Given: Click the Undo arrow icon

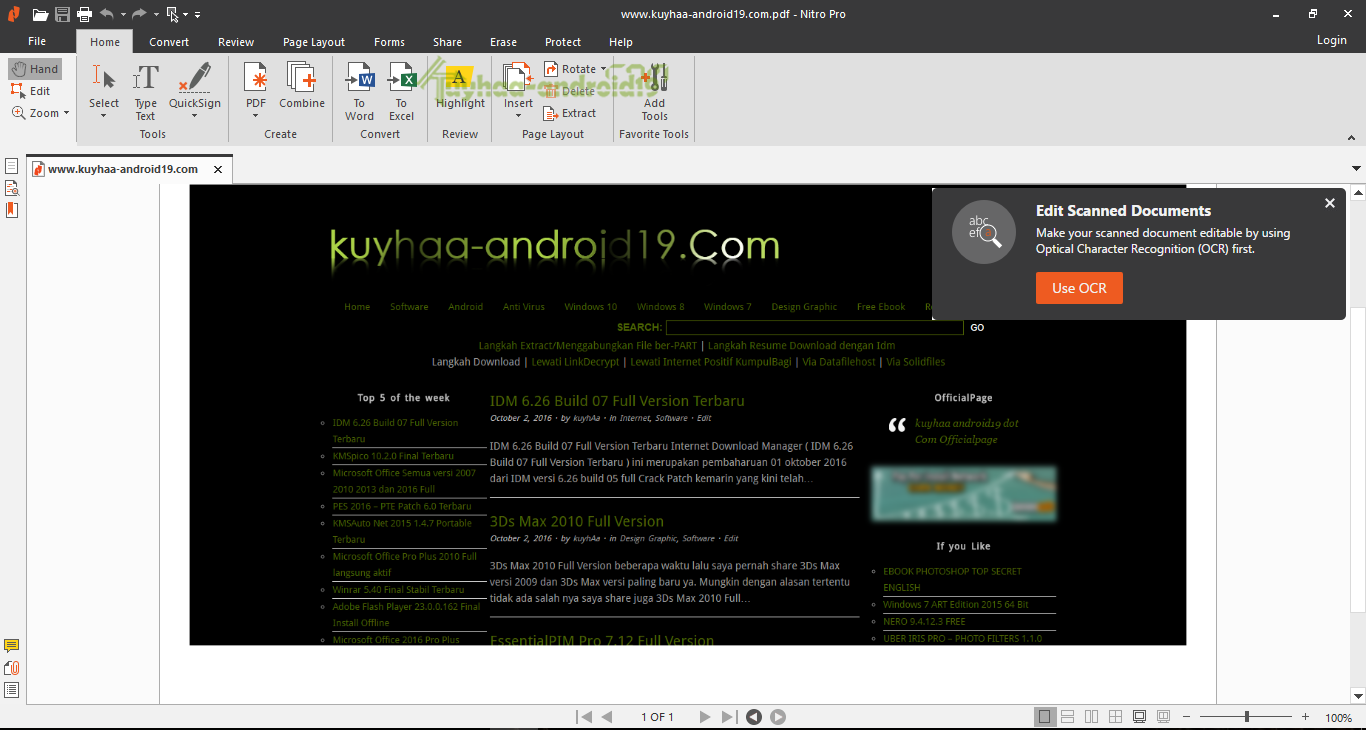Looking at the screenshot, I should point(106,14).
